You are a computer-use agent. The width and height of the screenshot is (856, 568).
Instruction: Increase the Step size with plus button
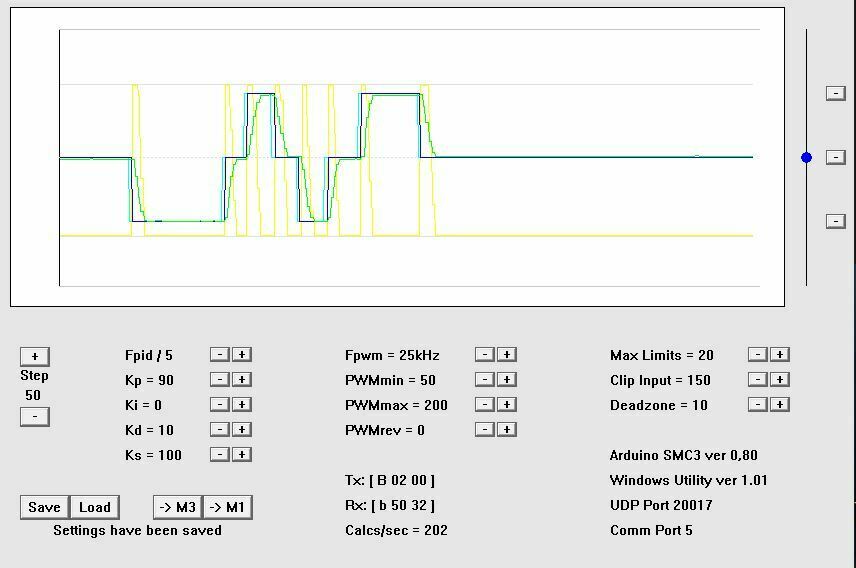35,356
